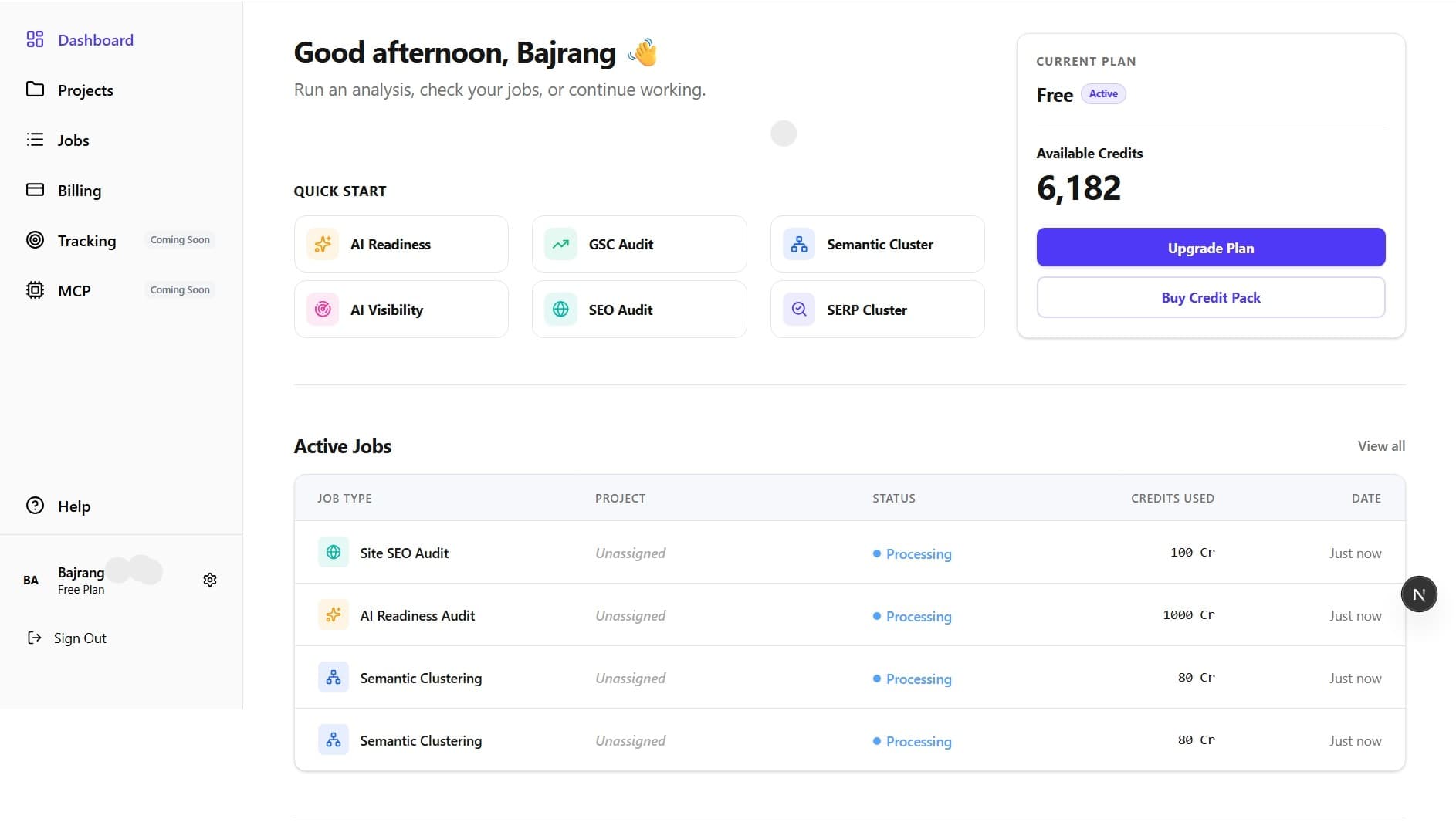Viewport: 1456px width, 826px height.
Task: Click the SERP Cluster search icon
Action: point(799,310)
